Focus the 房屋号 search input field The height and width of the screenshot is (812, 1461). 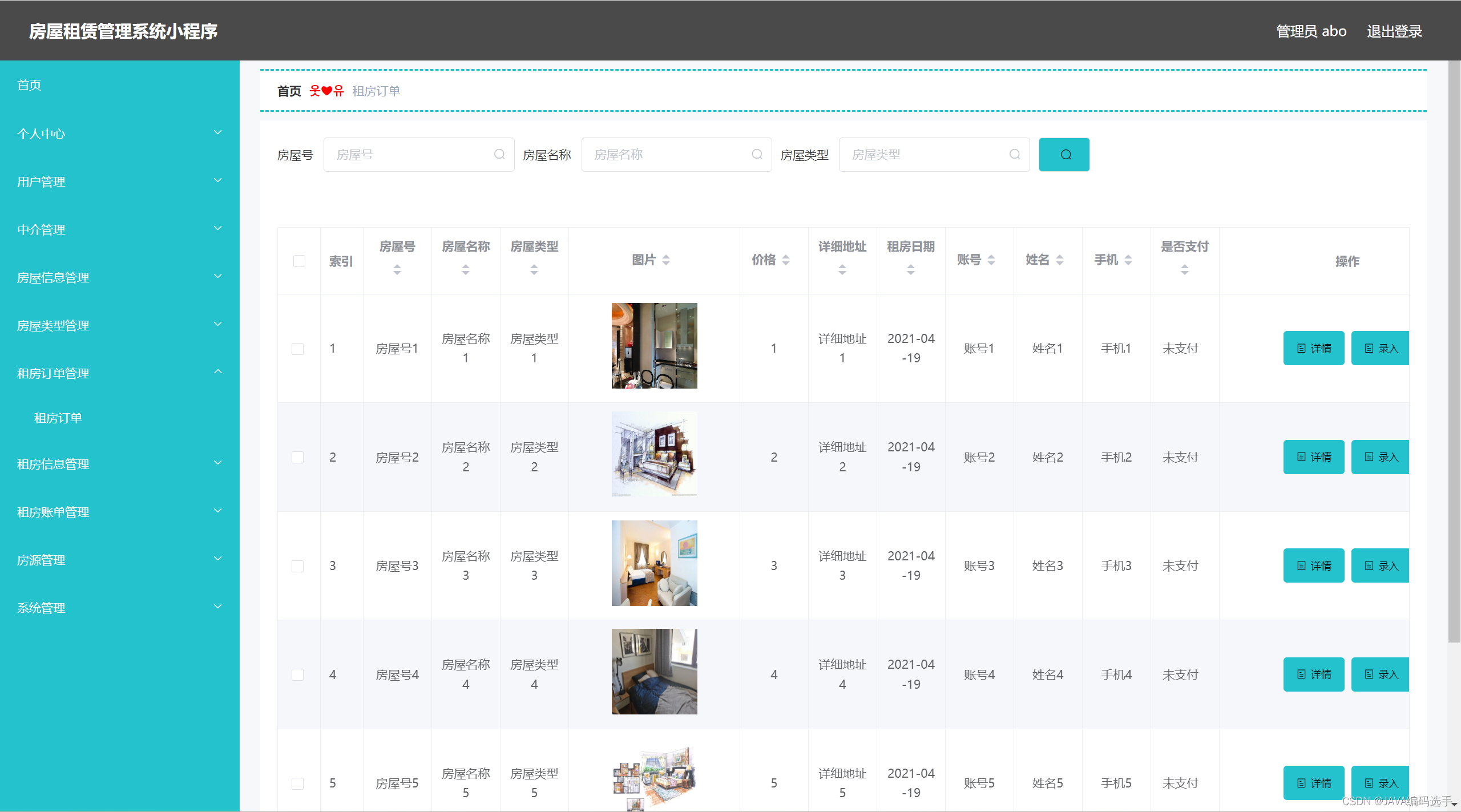click(419, 155)
